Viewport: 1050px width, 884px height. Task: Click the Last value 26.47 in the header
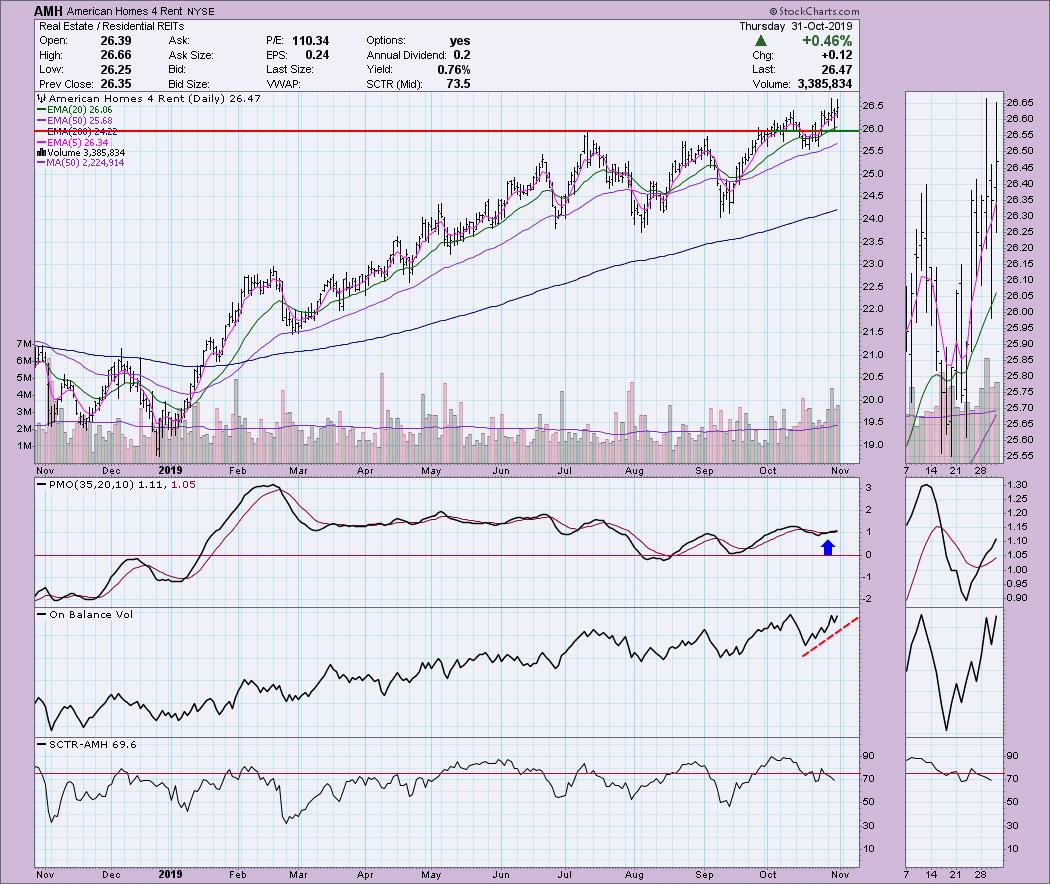tap(837, 70)
